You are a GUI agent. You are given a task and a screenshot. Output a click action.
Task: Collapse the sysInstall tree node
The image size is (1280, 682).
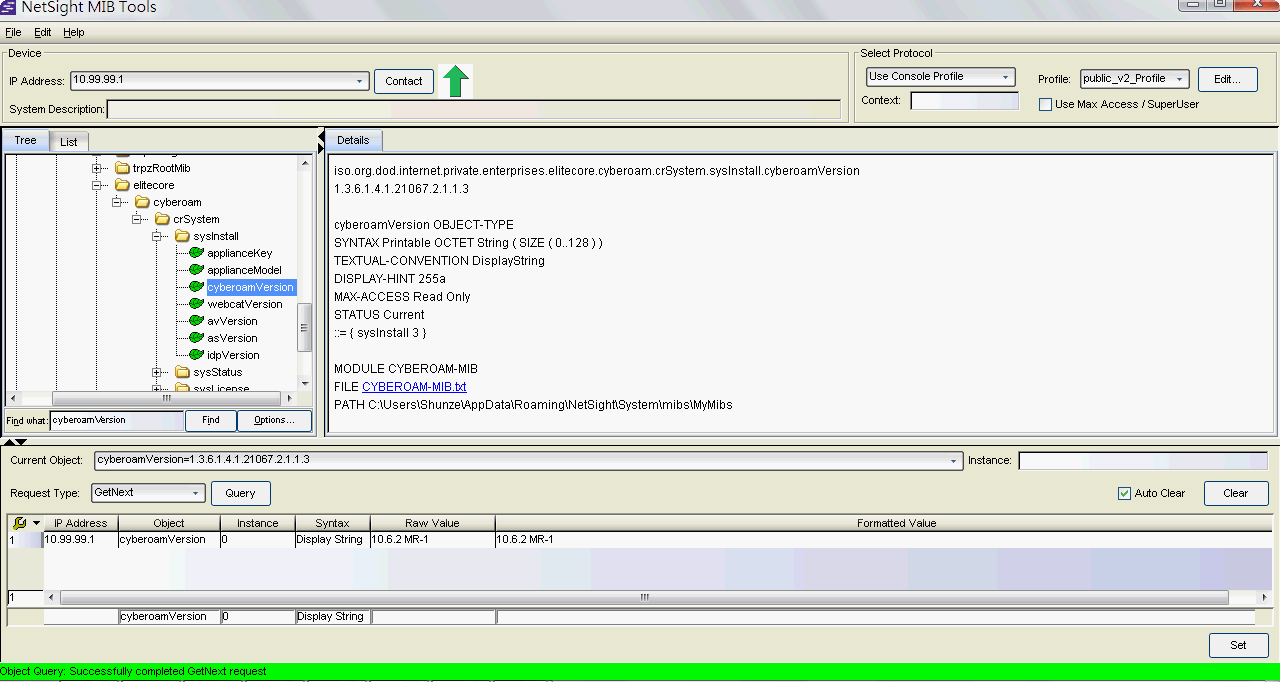157,236
